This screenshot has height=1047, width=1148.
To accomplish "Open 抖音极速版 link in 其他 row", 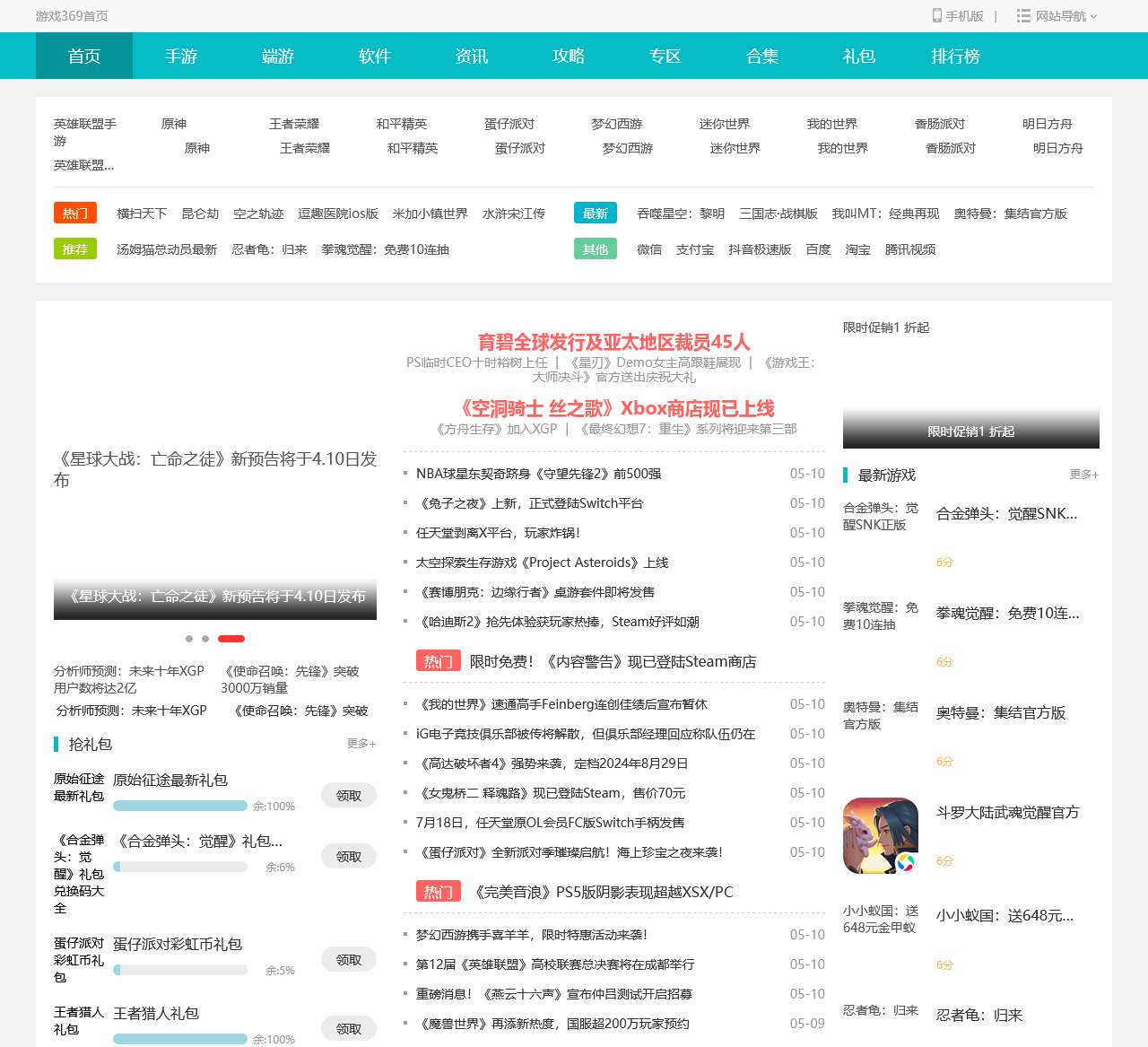I will point(760,249).
